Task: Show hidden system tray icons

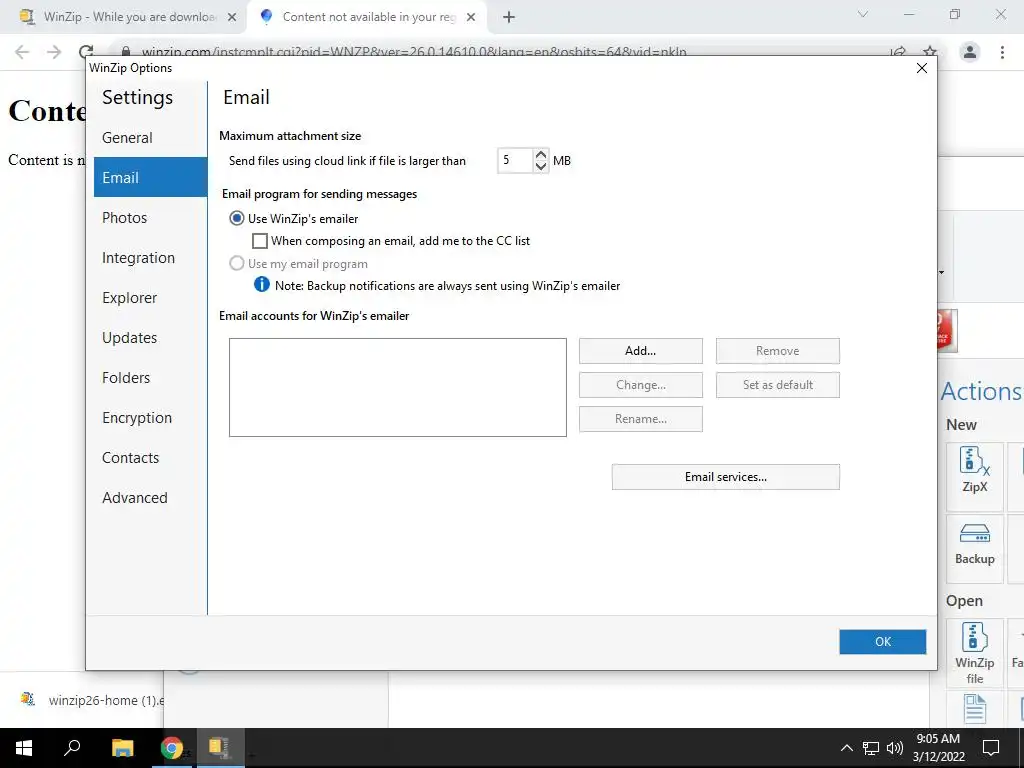Action: click(x=846, y=748)
